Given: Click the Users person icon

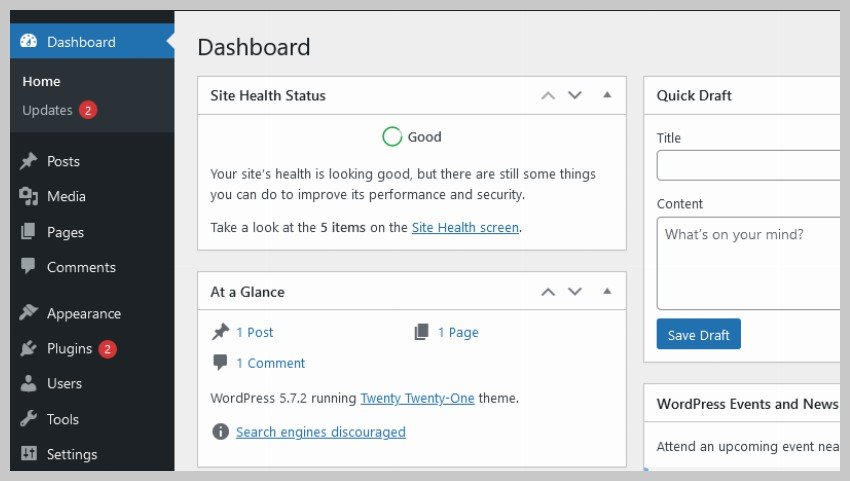Looking at the screenshot, I should [x=28, y=383].
